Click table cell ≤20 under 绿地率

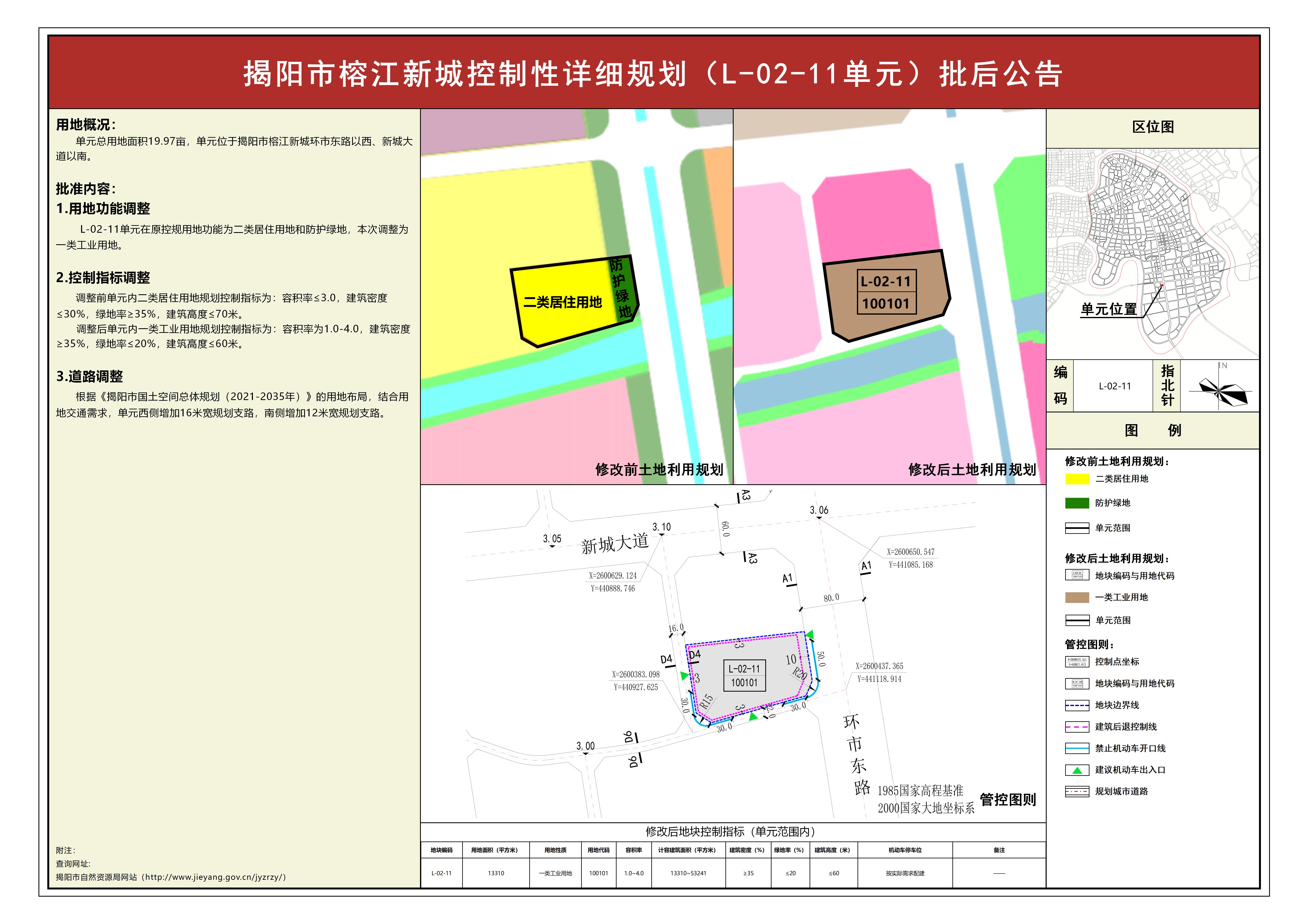[790, 873]
